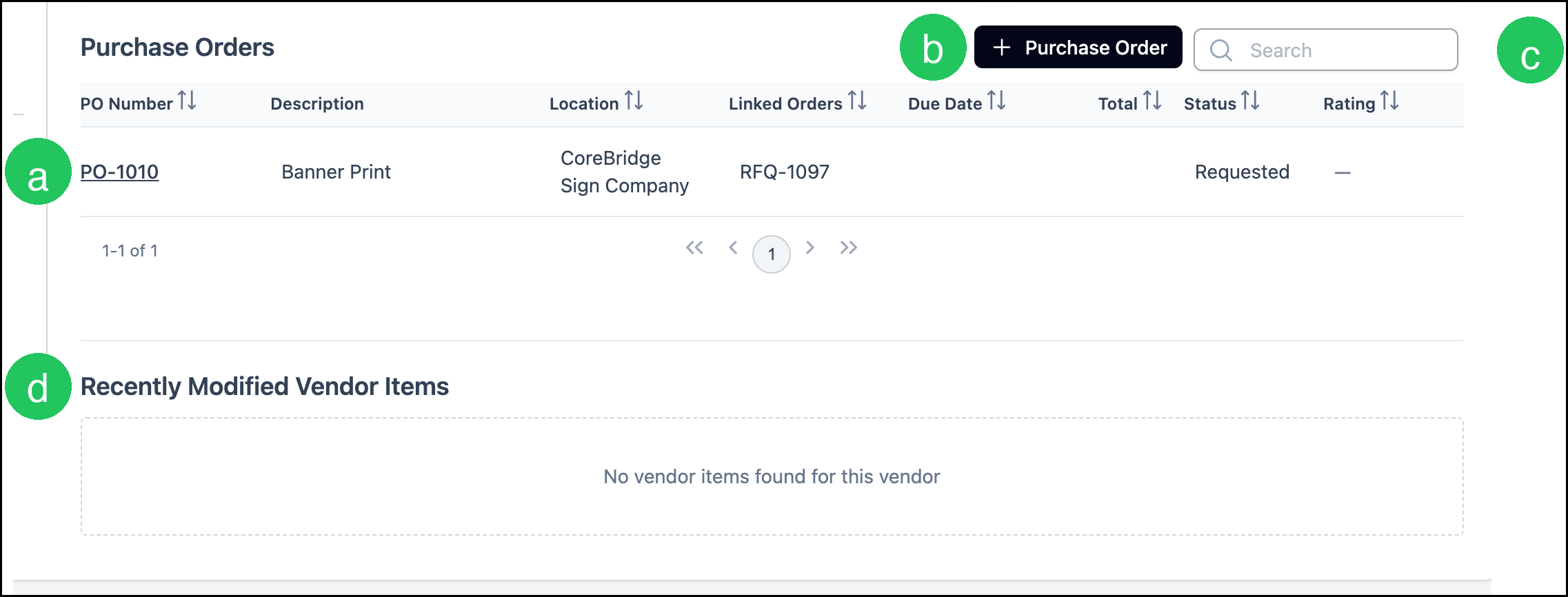Select page 1 in pagination
This screenshot has height=597, width=1568.
tap(772, 254)
